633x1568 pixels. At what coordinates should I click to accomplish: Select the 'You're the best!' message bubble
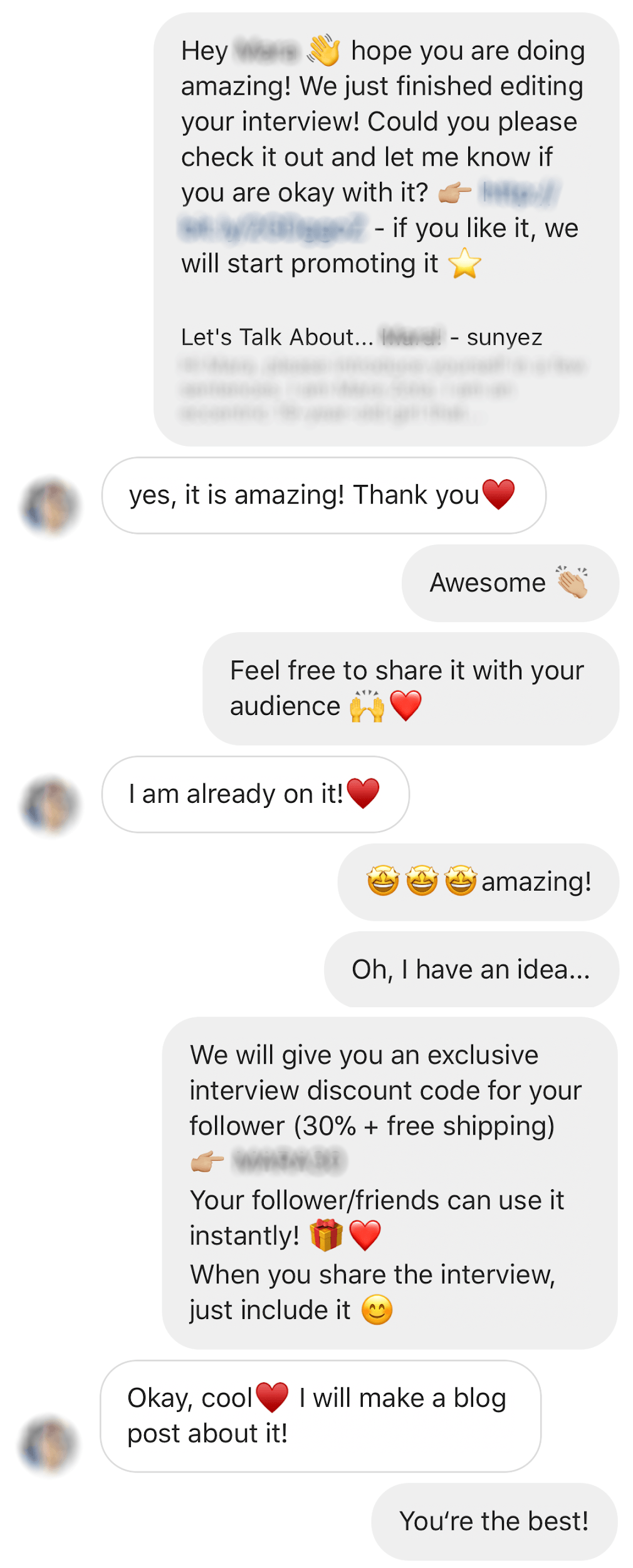(494, 1521)
